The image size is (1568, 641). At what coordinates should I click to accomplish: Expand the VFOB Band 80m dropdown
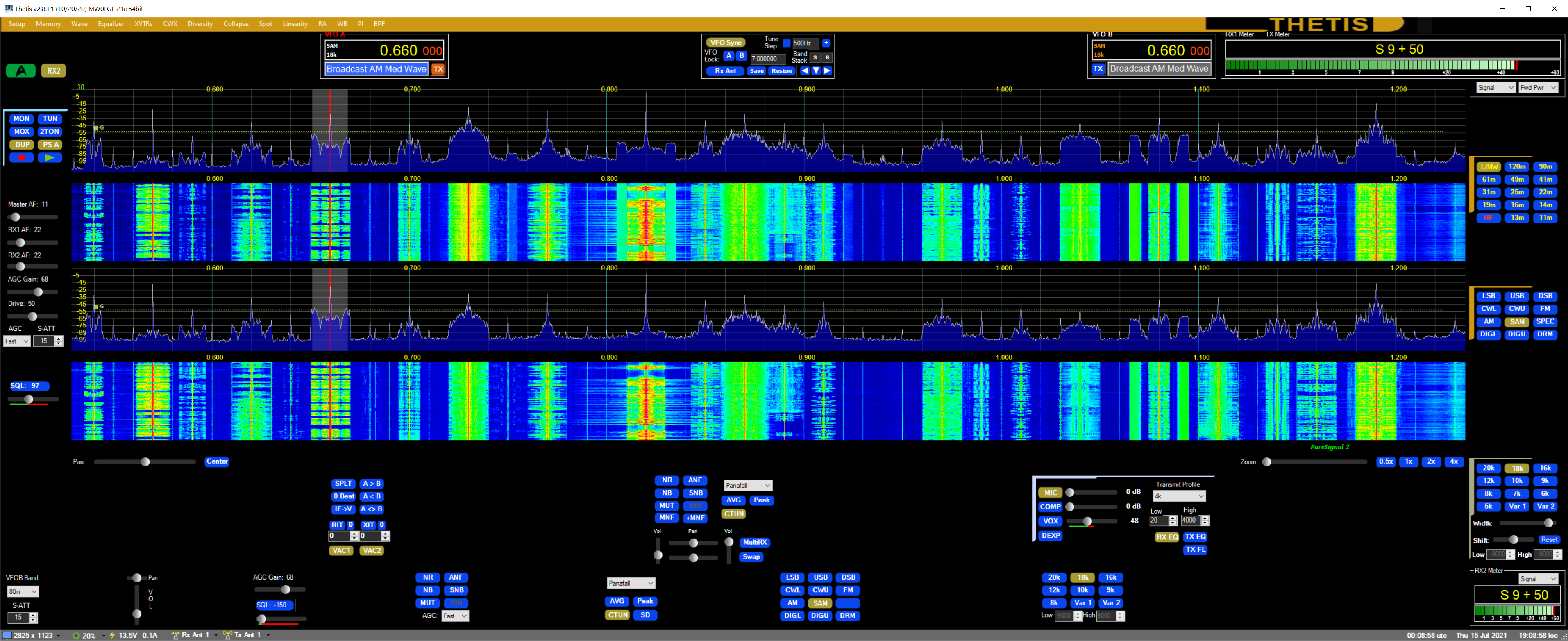pyautogui.click(x=23, y=592)
